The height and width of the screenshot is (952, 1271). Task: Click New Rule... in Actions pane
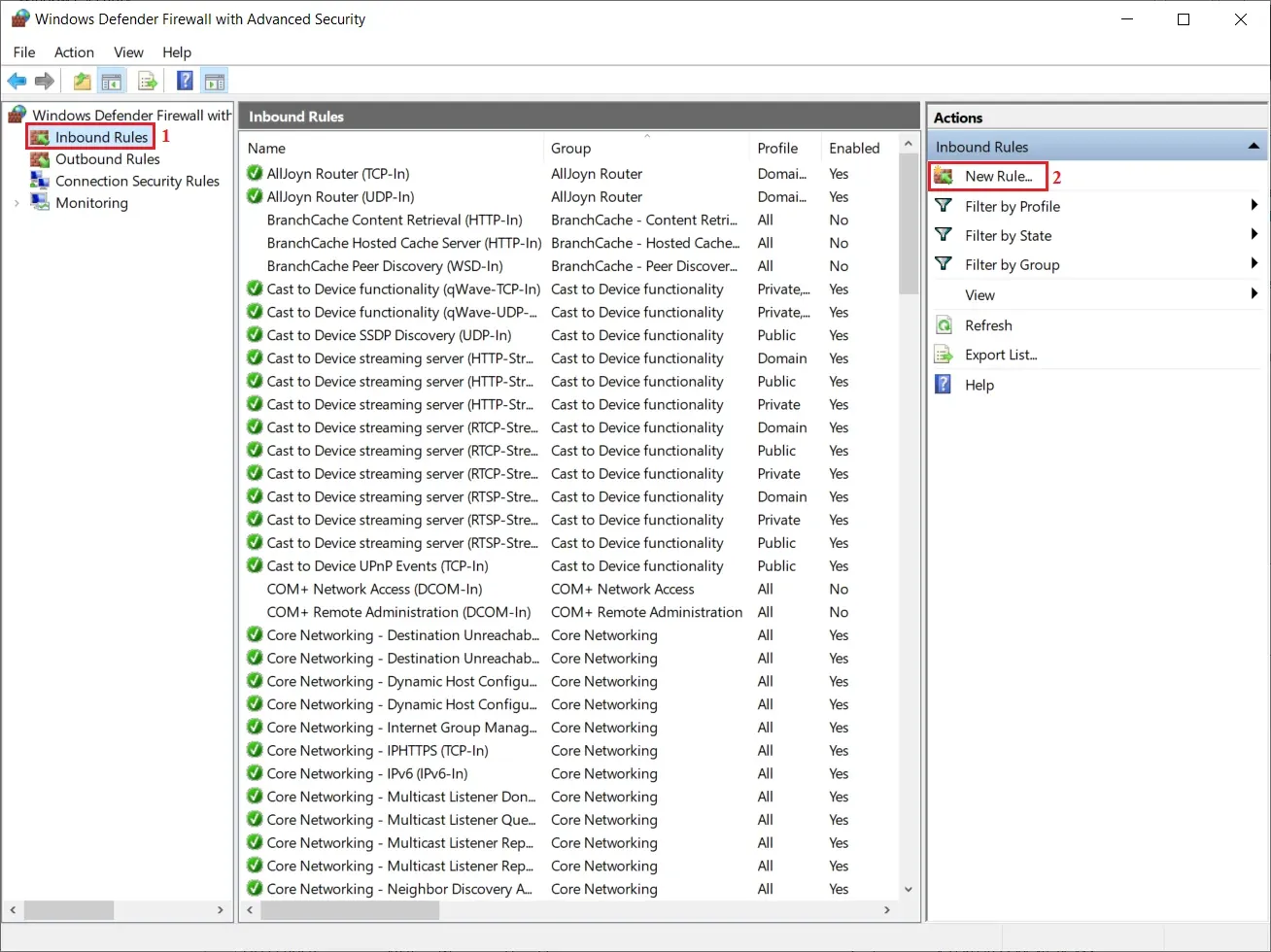click(998, 177)
